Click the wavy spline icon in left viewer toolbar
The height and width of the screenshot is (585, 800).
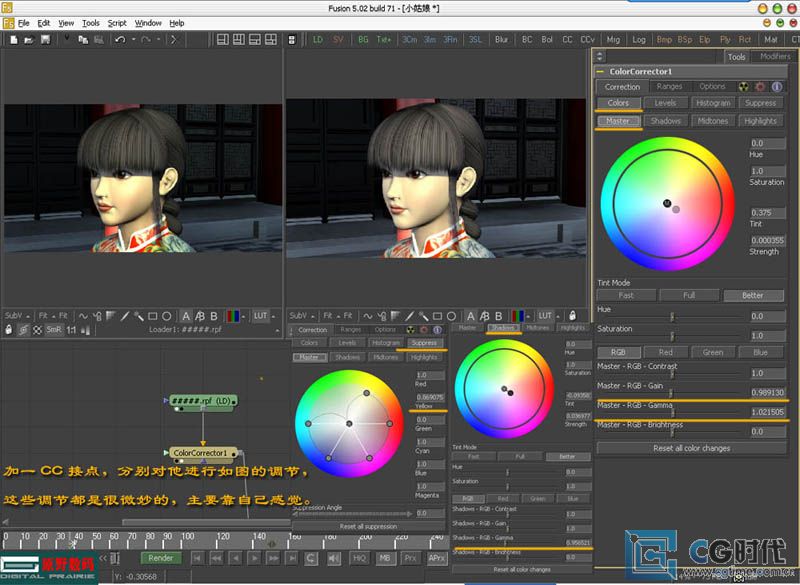[x=83, y=316]
